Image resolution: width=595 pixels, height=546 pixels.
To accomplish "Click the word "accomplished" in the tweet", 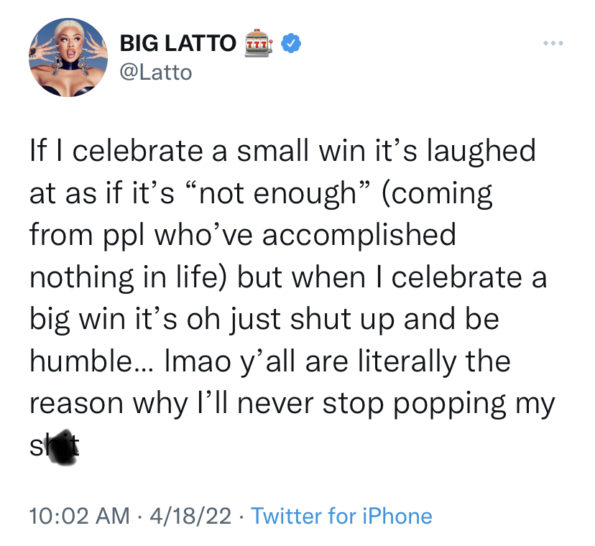I will [x=359, y=236].
